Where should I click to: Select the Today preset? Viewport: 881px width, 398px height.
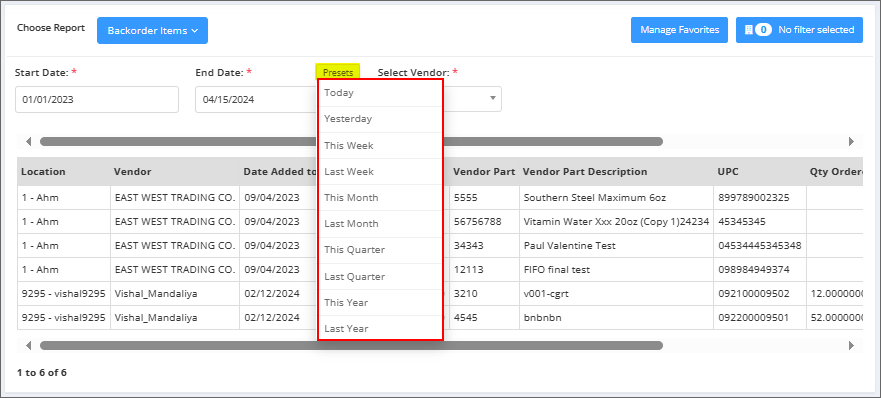tap(380, 93)
